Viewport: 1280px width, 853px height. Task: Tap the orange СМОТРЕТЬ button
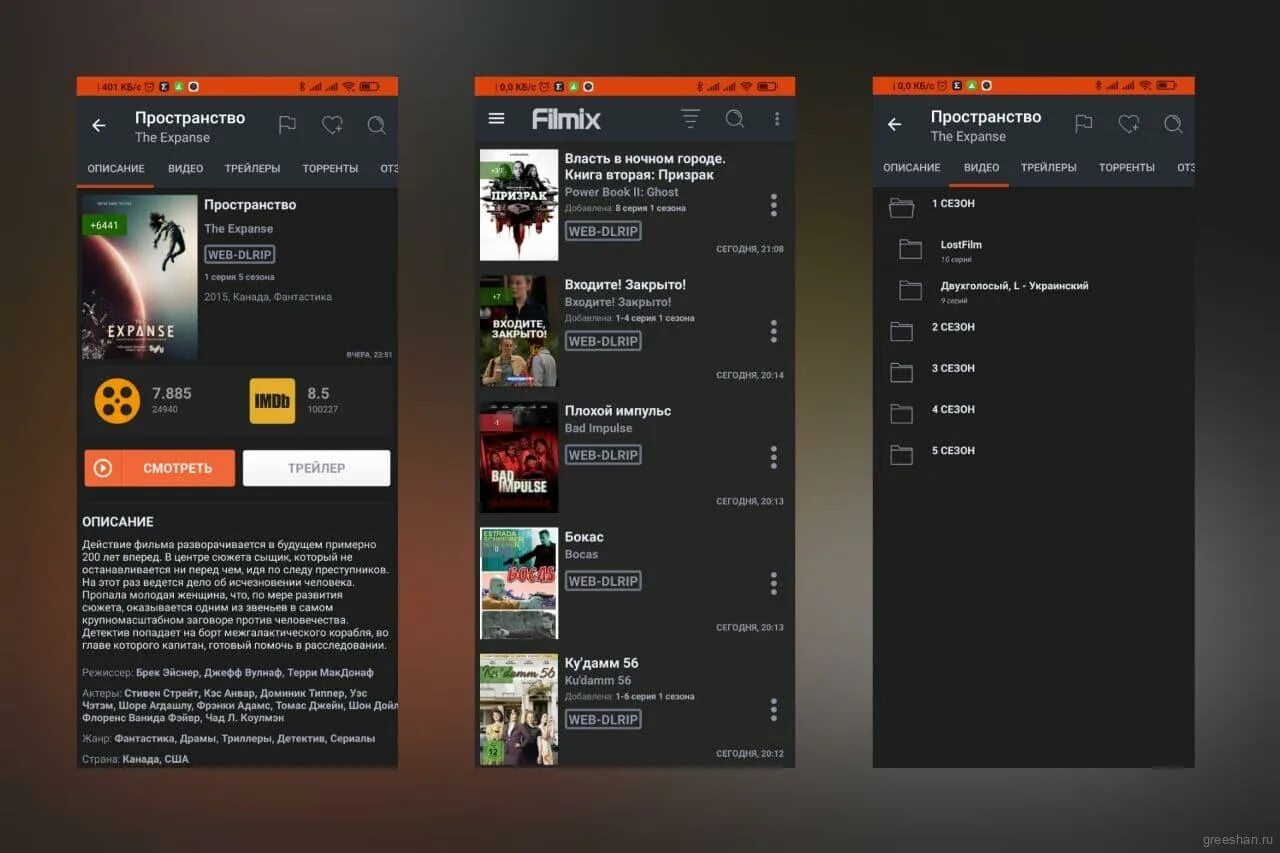pyautogui.click(x=160, y=468)
